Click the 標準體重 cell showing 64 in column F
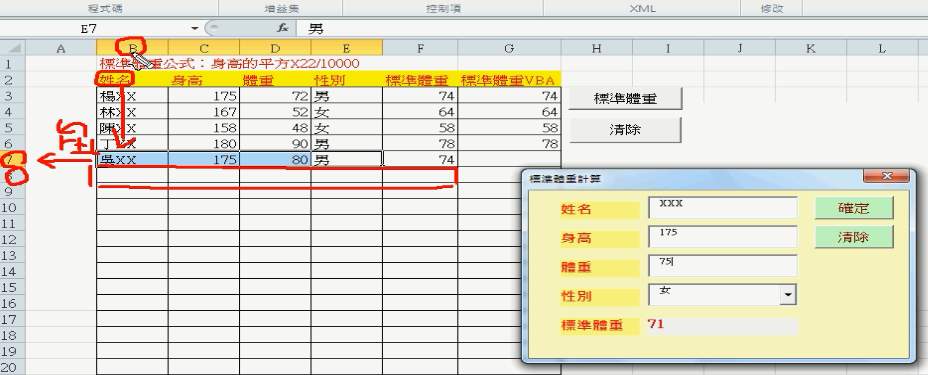 [x=420, y=111]
